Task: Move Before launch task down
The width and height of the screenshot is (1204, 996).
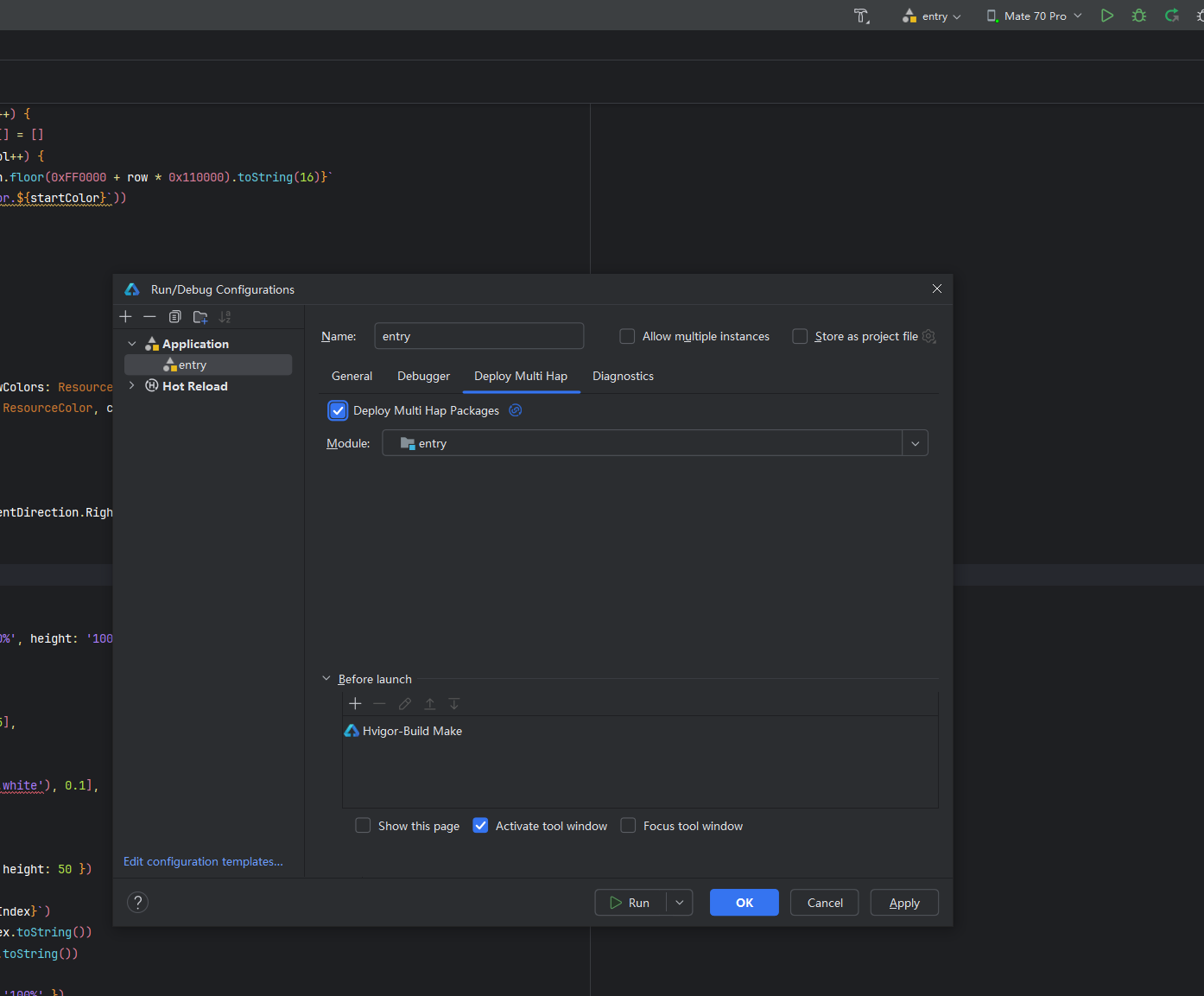Action: [454, 703]
